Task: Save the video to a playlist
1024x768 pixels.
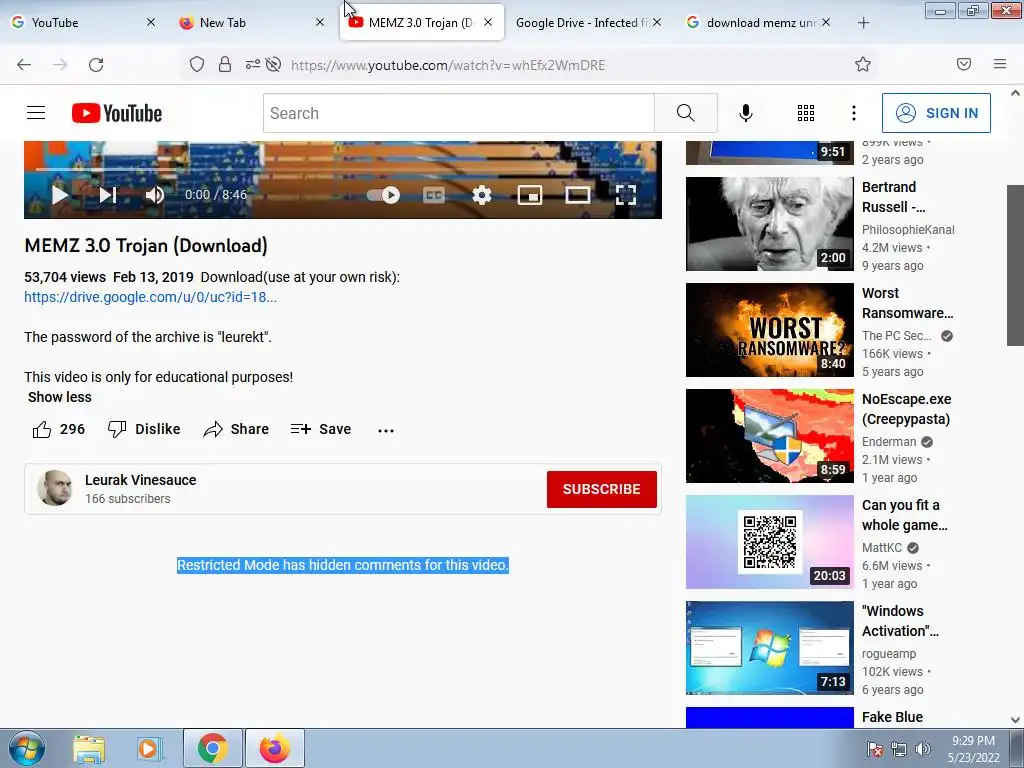Action: (321, 429)
